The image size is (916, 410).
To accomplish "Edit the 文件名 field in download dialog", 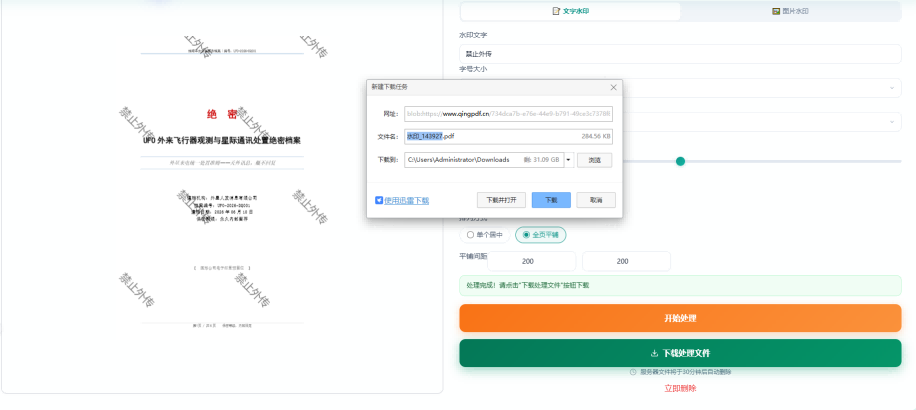I will point(508,136).
